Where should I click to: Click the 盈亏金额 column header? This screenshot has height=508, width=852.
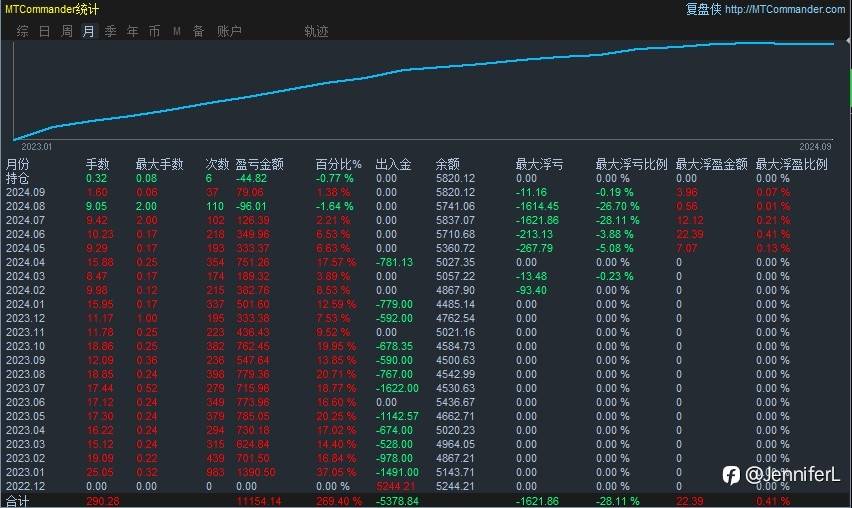(259, 164)
